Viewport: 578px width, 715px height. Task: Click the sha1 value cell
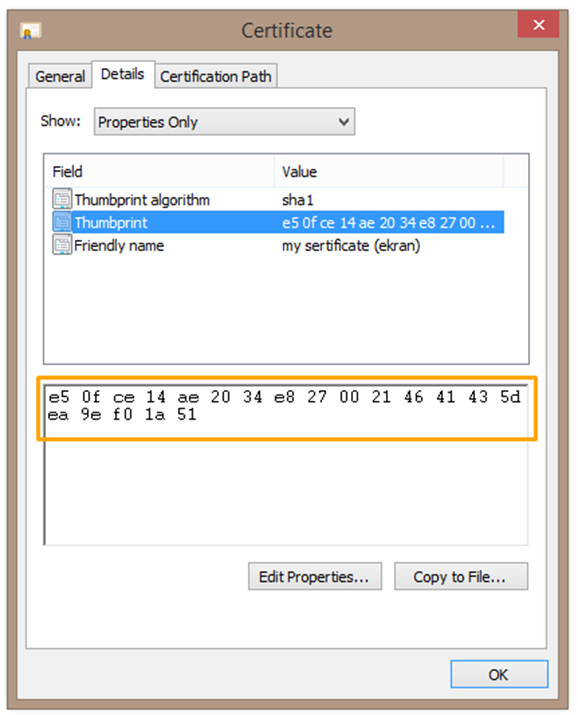coord(298,200)
